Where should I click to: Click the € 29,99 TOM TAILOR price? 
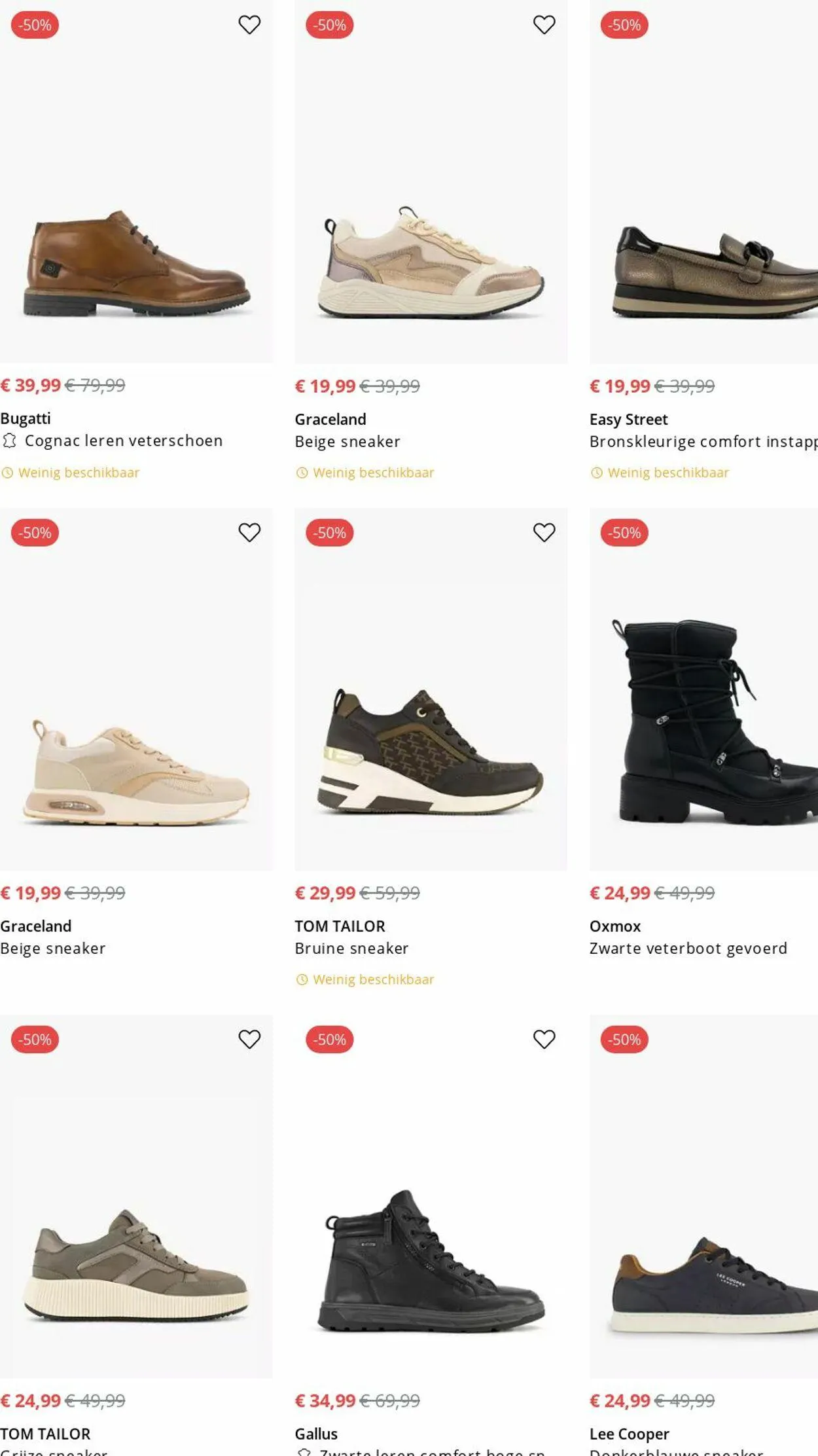click(325, 893)
